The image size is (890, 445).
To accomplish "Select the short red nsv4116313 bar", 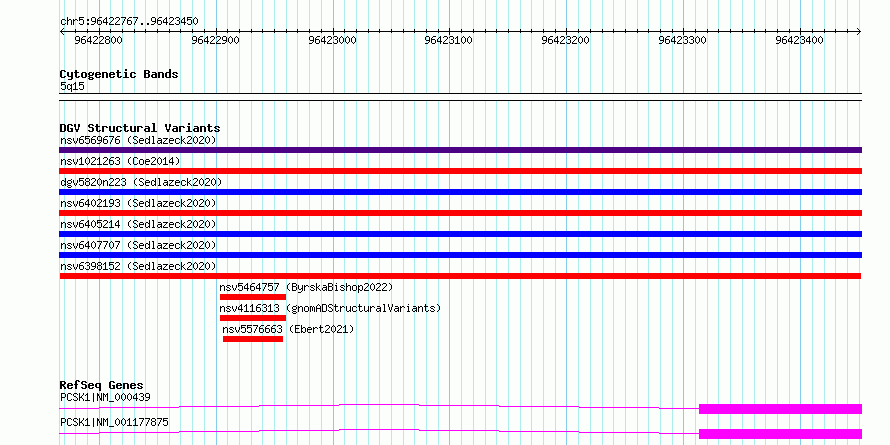I will (253, 318).
